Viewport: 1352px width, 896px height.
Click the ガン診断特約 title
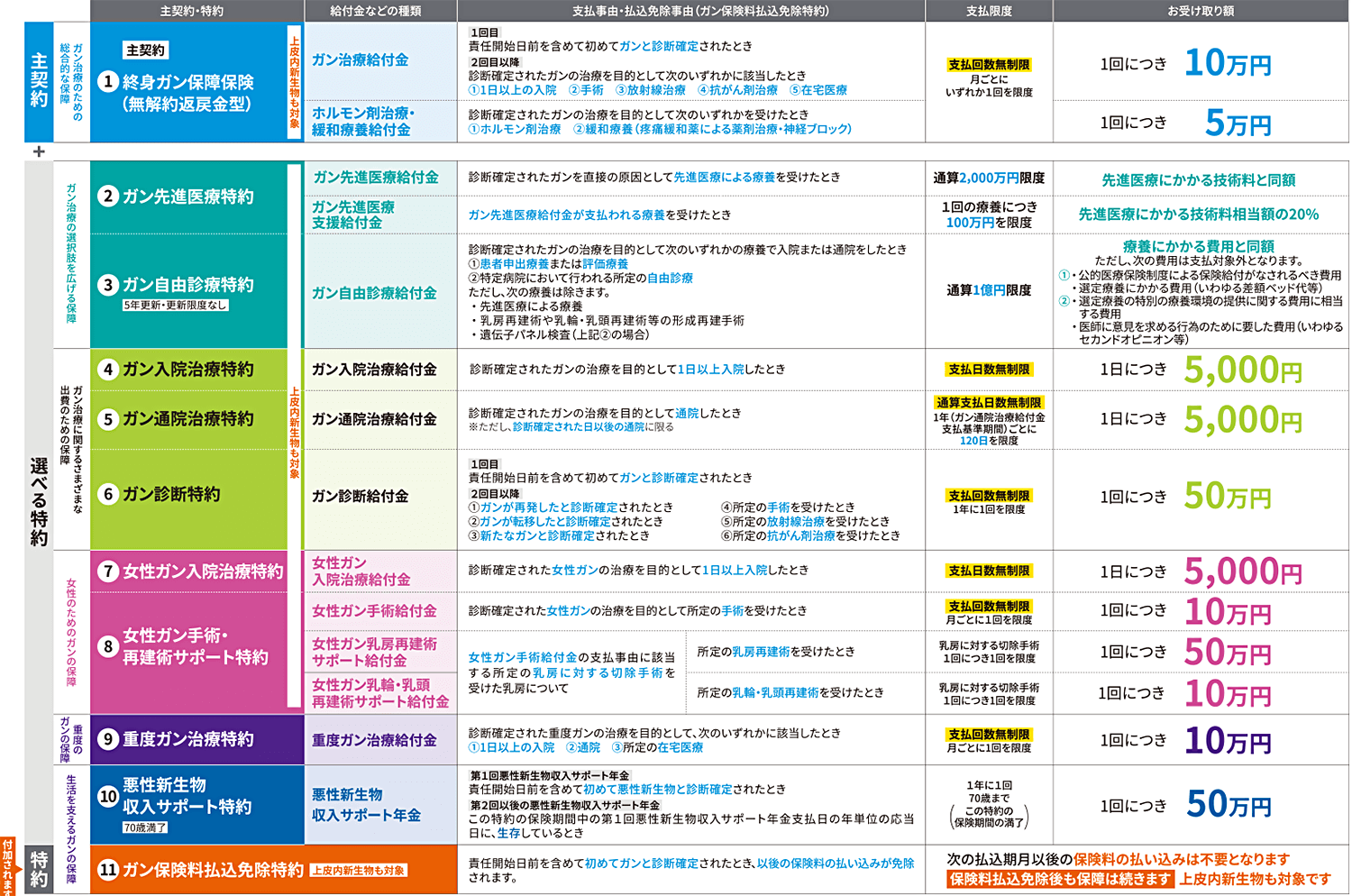coord(171,494)
